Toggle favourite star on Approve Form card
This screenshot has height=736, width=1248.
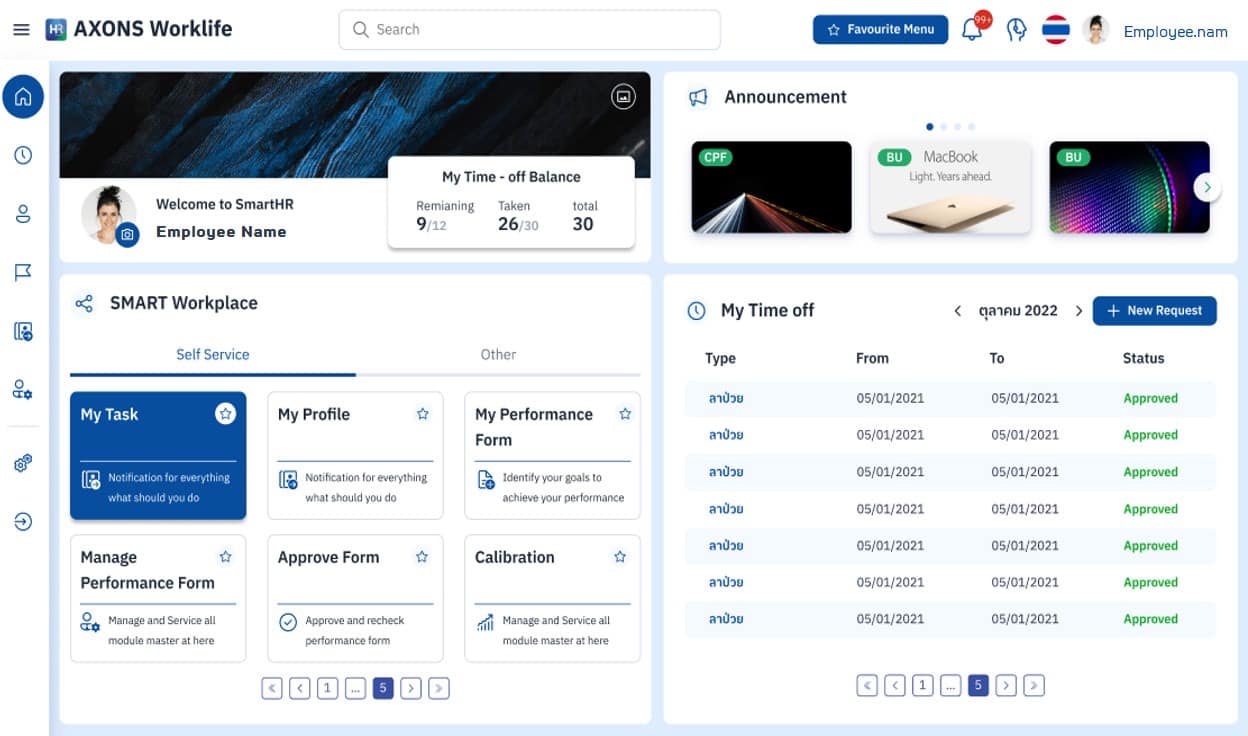[x=422, y=557]
